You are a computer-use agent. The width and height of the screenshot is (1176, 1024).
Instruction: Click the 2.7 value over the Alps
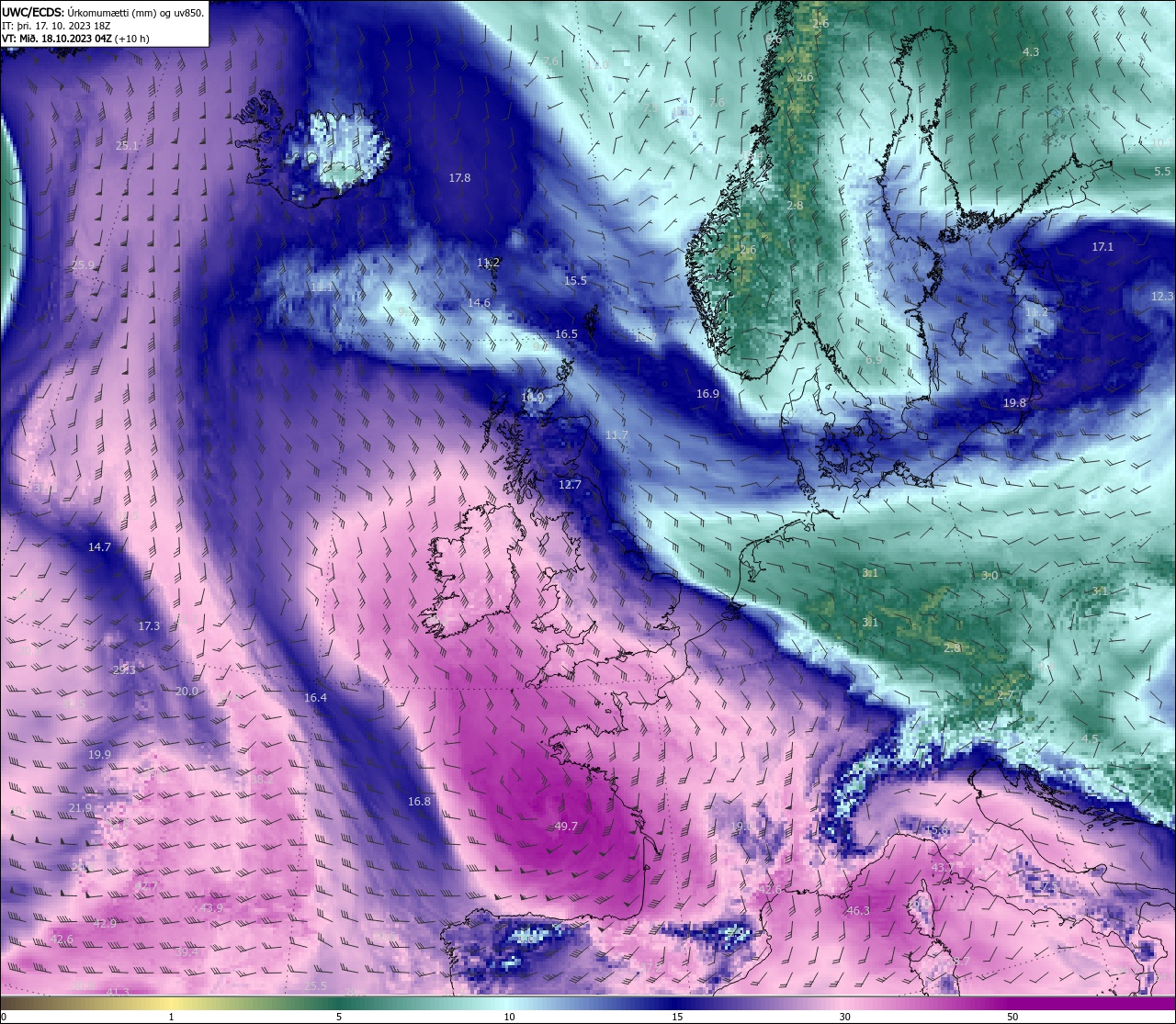pos(1004,696)
